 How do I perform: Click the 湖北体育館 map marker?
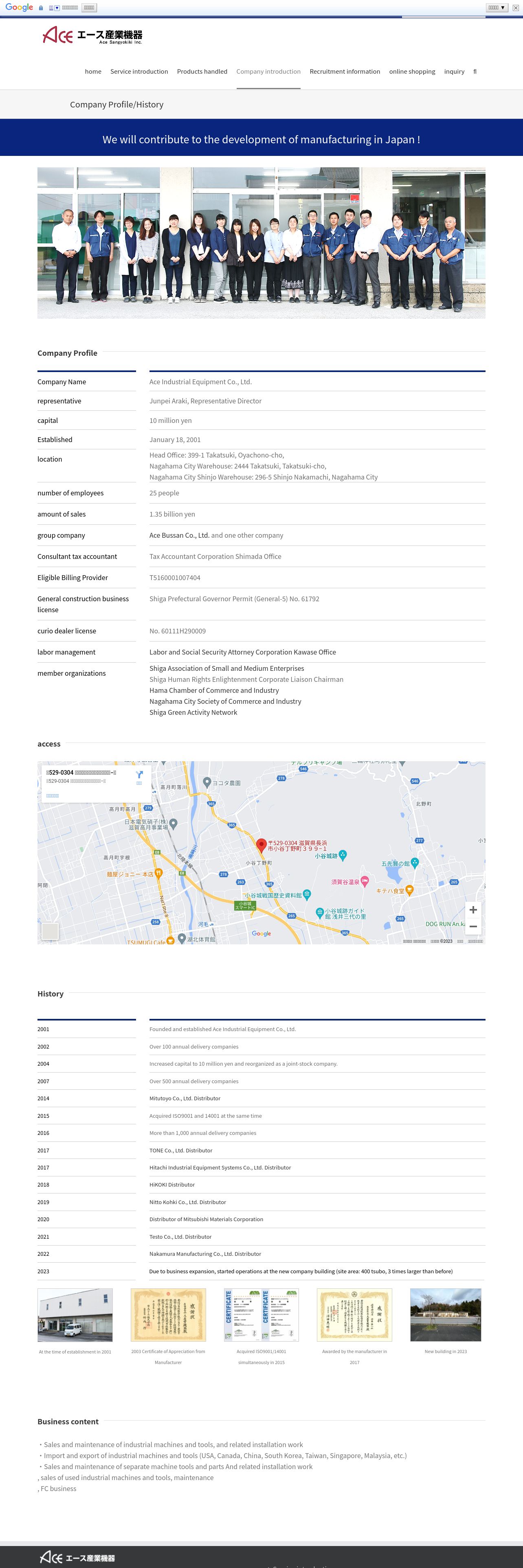[x=181, y=939]
